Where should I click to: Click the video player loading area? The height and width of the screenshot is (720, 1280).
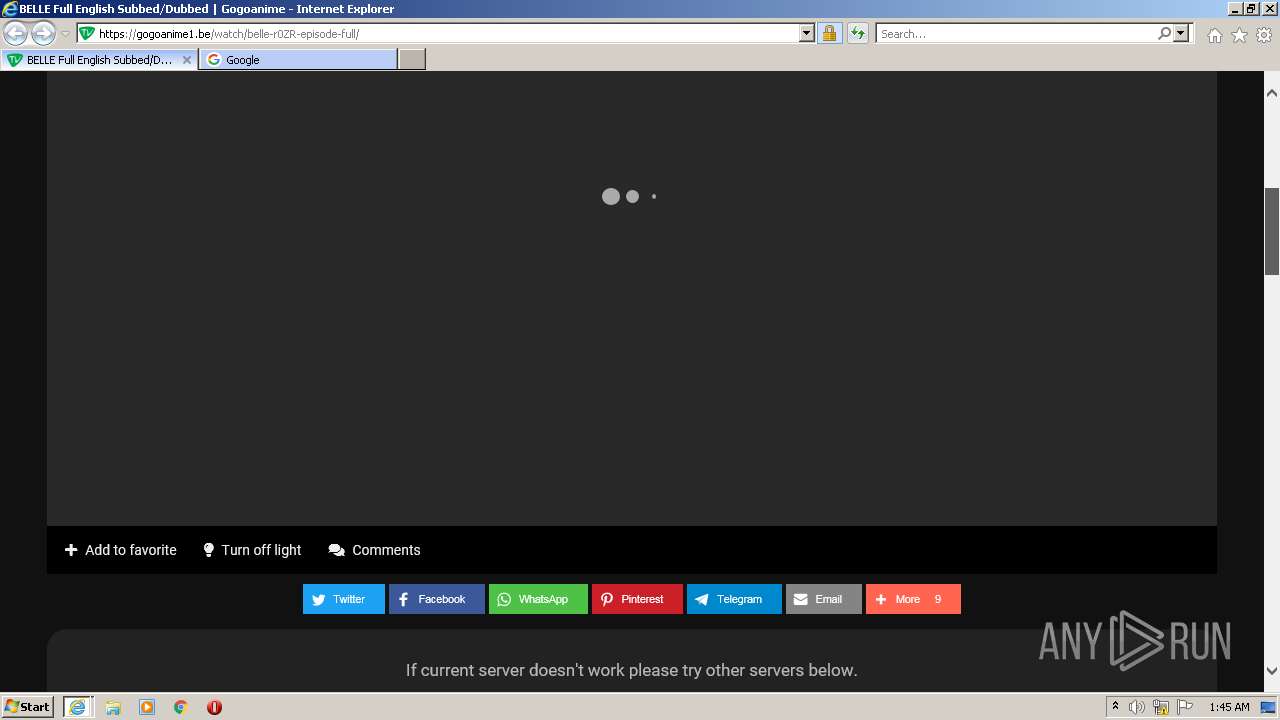pos(632,298)
